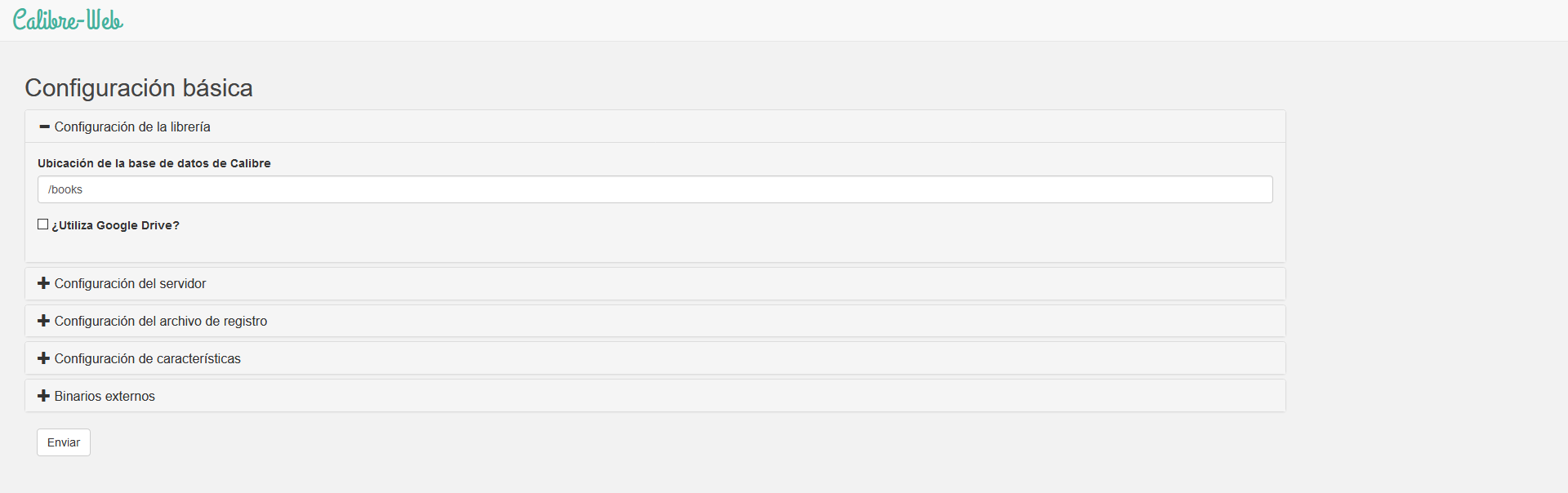Click the plus icon beside Configuración de características
Viewport: 1568px width, 493px height.
[x=44, y=358]
